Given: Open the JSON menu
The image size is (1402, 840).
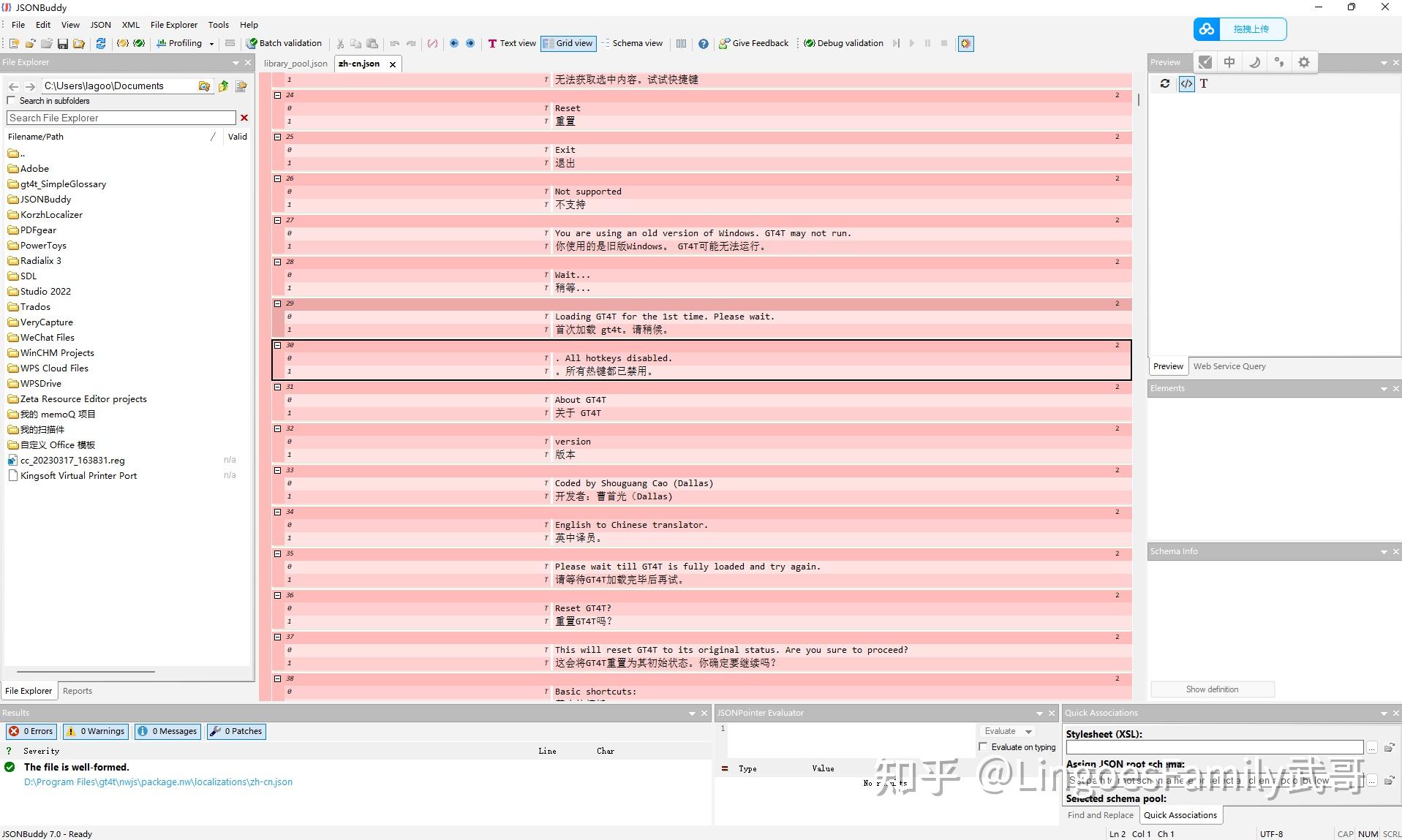Looking at the screenshot, I should click(99, 24).
